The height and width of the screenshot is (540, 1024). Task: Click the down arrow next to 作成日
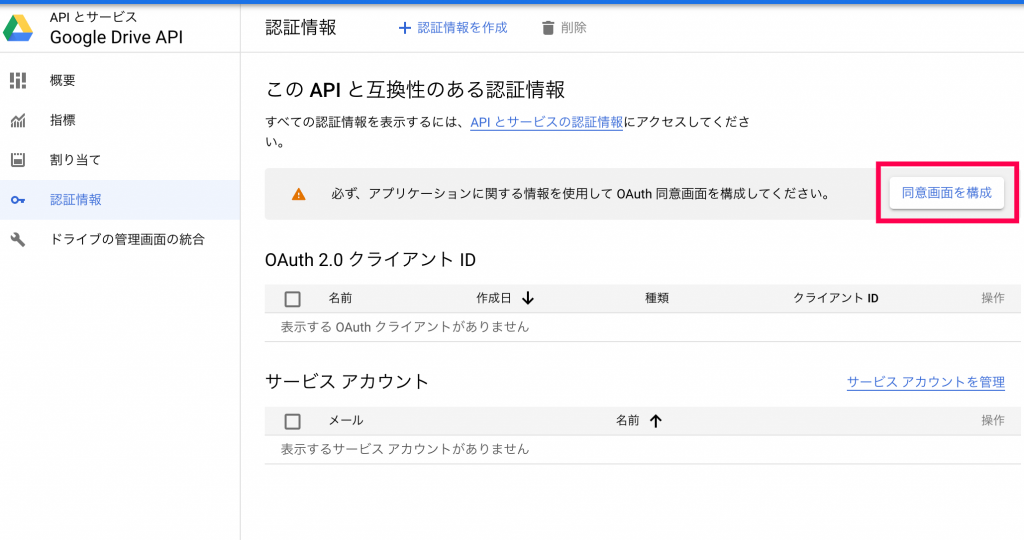pos(528,298)
